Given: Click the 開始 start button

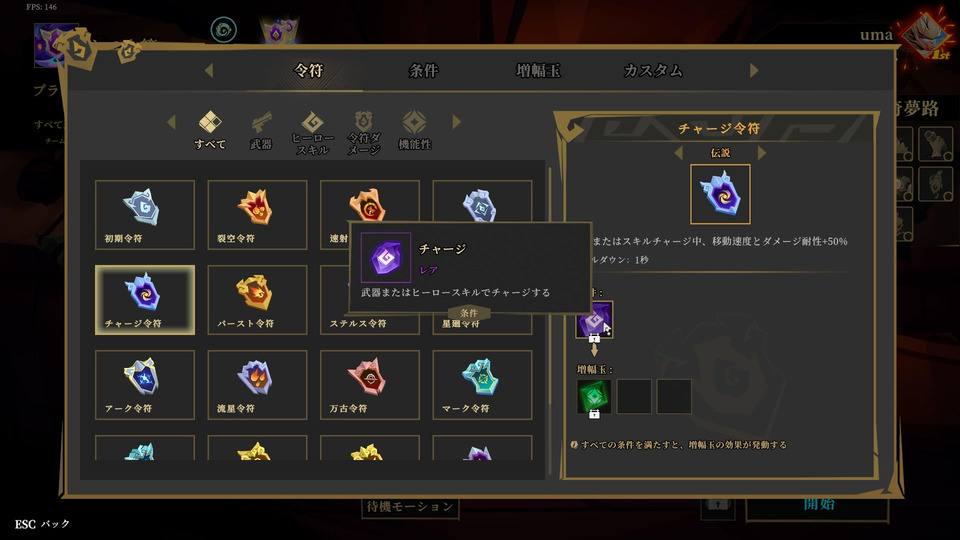Looking at the screenshot, I should click(817, 508).
